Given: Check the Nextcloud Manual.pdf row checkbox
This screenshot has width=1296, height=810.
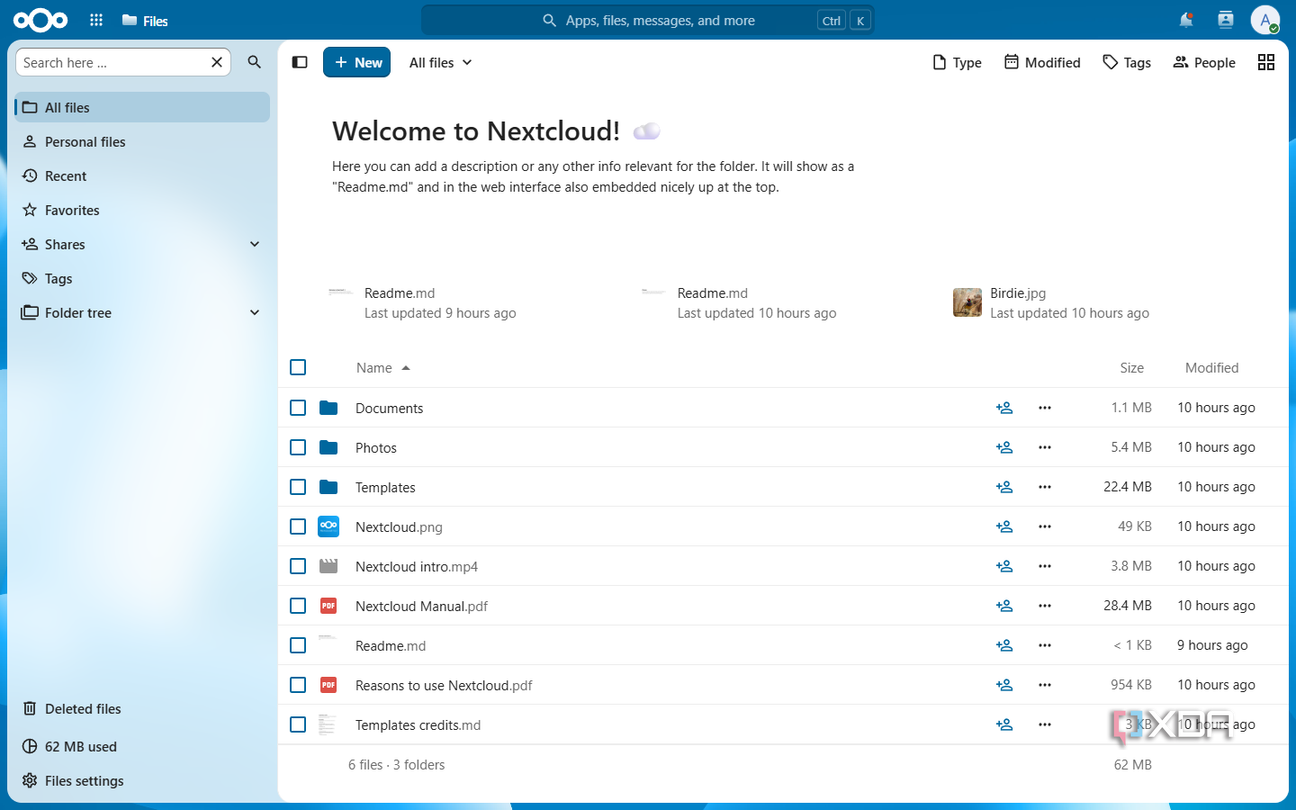Looking at the screenshot, I should pos(298,605).
